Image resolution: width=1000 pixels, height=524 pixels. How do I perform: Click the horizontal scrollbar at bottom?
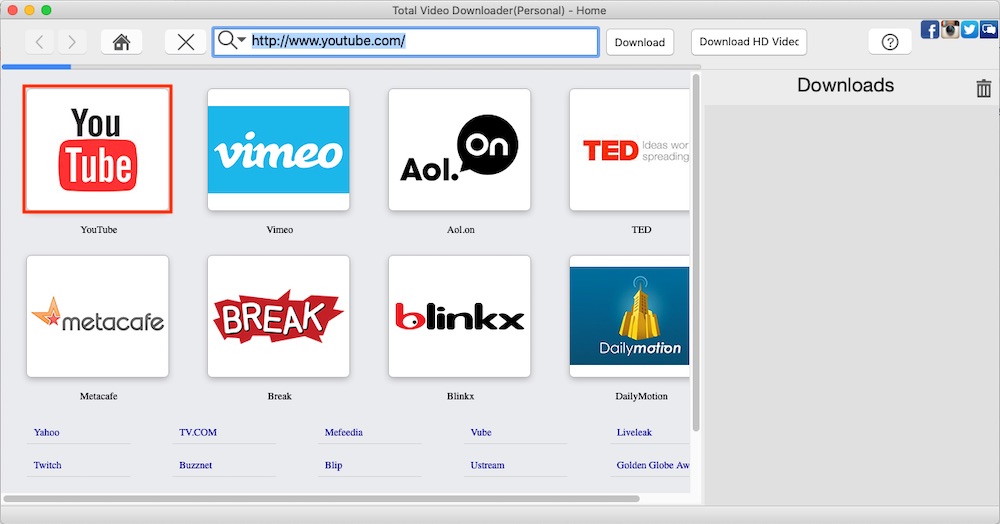(x=321, y=499)
